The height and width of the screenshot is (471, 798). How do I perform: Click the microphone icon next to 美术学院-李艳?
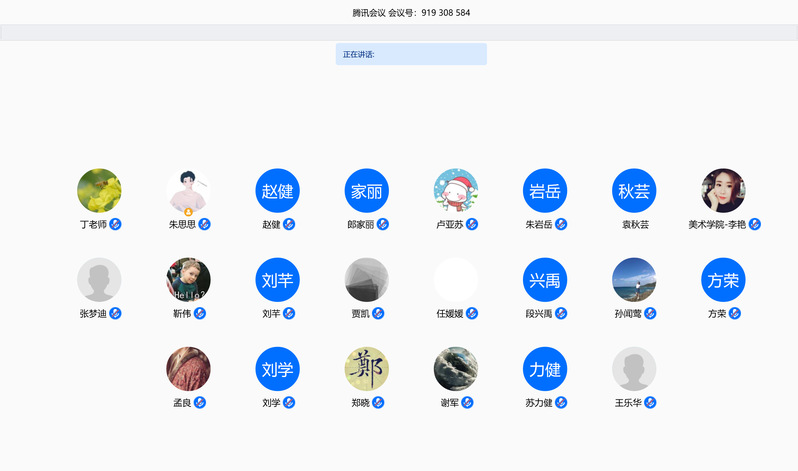(755, 224)
